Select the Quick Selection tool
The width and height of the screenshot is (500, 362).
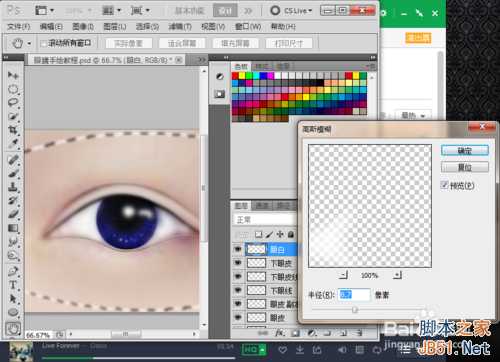click(13, 116)
